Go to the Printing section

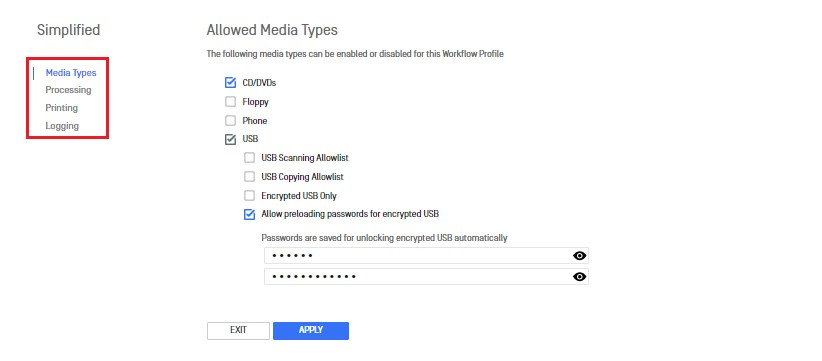coord(61,107)
